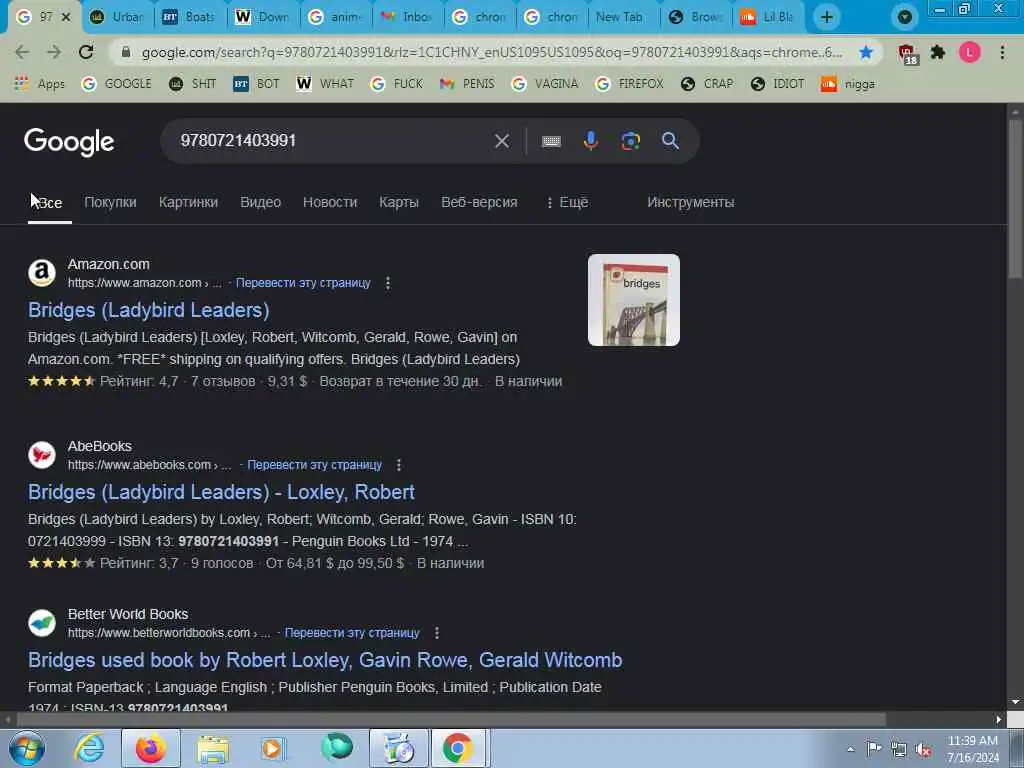Translate the Better World Books page

tap(352, 633)
